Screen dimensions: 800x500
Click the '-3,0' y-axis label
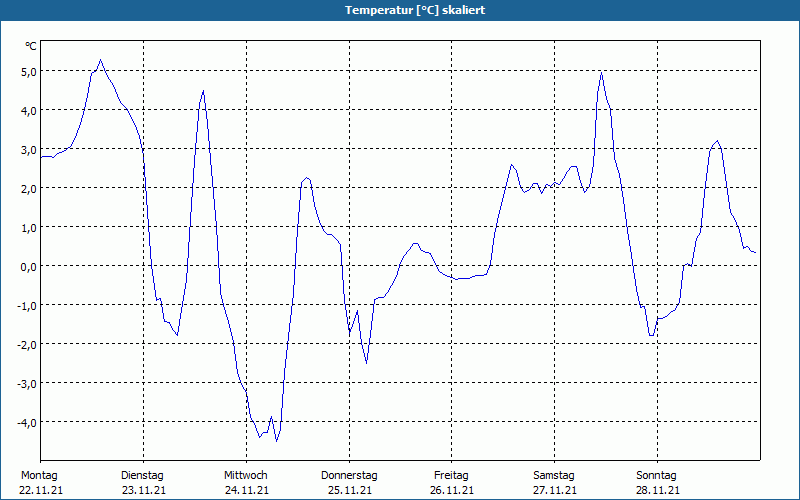[27, 384]
